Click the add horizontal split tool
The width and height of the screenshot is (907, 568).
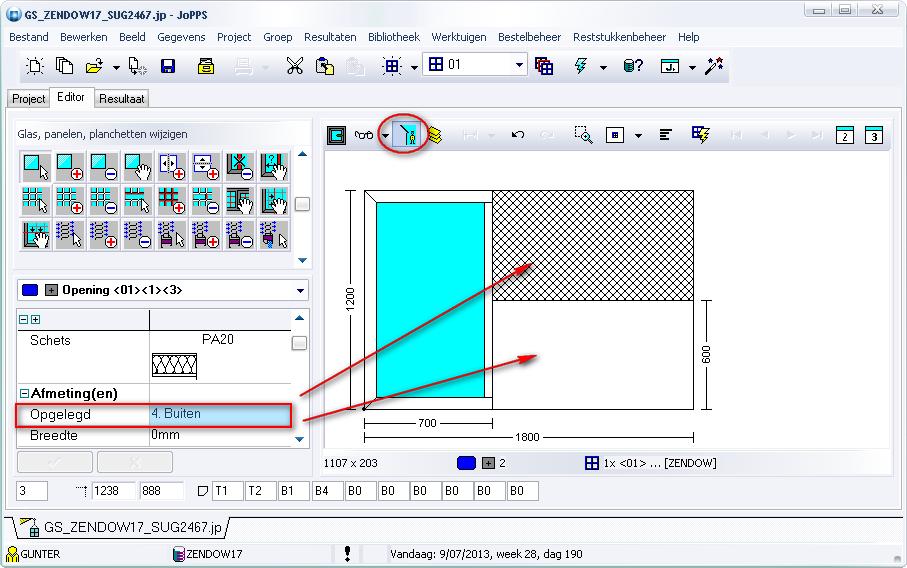[206, 167]
